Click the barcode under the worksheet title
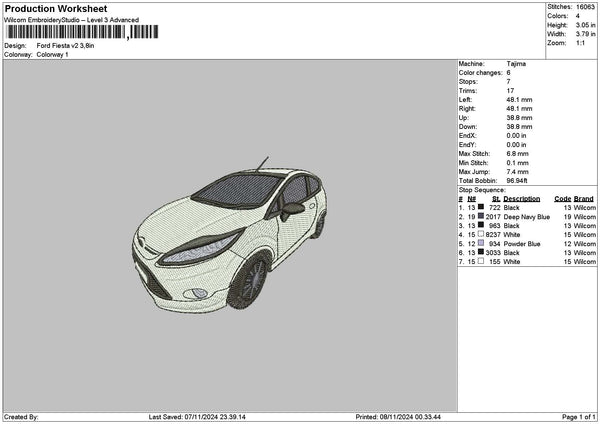This screenshot has height=424, width=600. [x=82, y=32]
